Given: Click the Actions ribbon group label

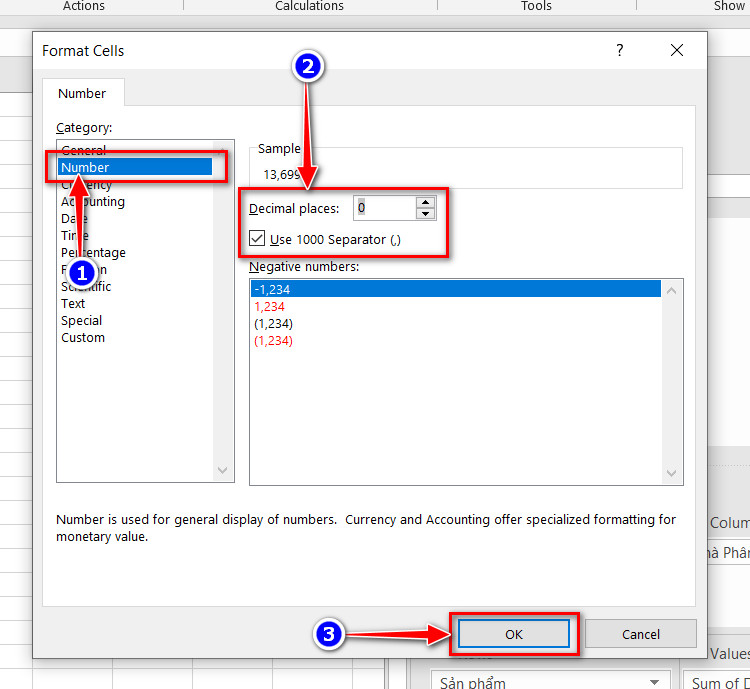Looking at the screenshot, I should (x=84, y=6).
